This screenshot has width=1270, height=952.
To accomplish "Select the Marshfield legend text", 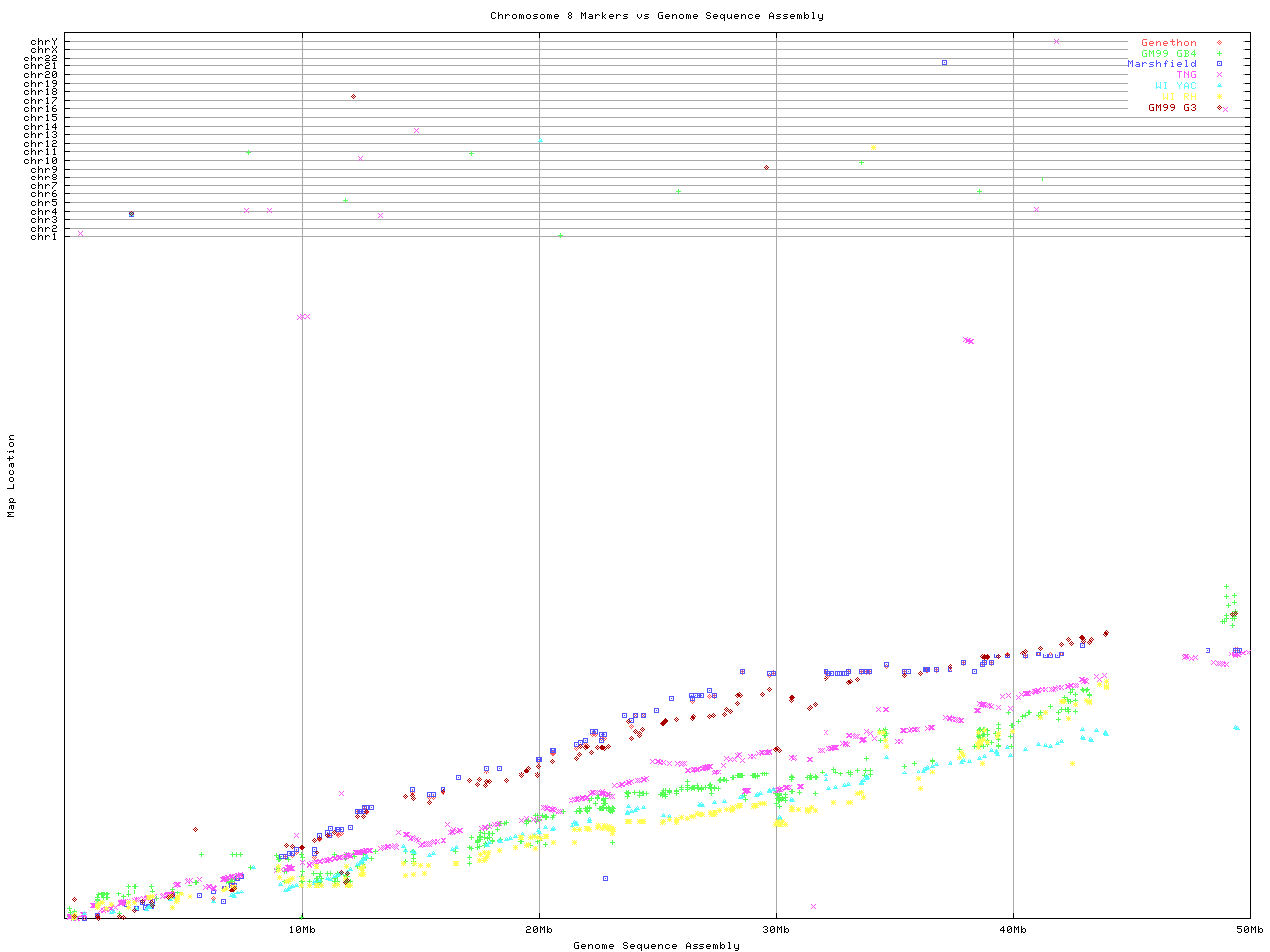I will [1161, 64].
